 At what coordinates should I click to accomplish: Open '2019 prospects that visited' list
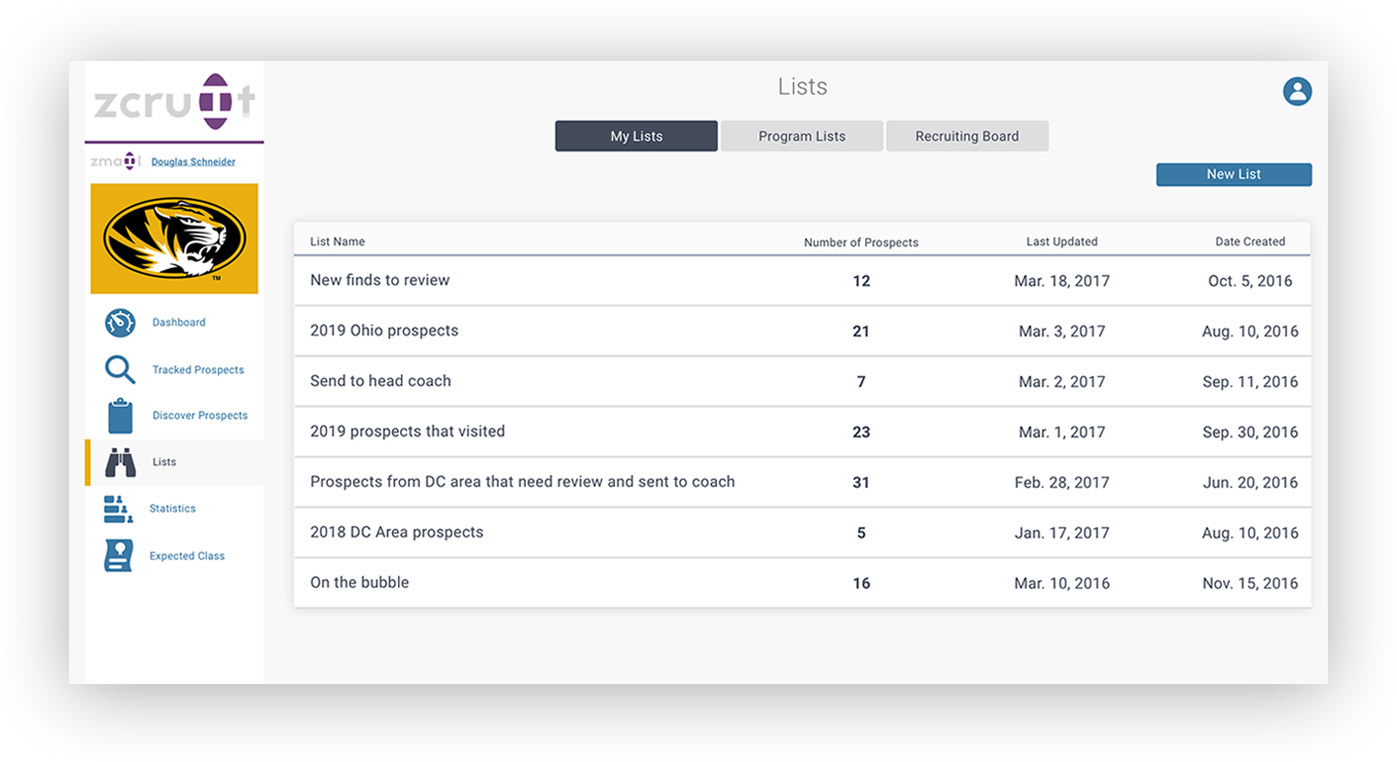click(x=407, y=431)
